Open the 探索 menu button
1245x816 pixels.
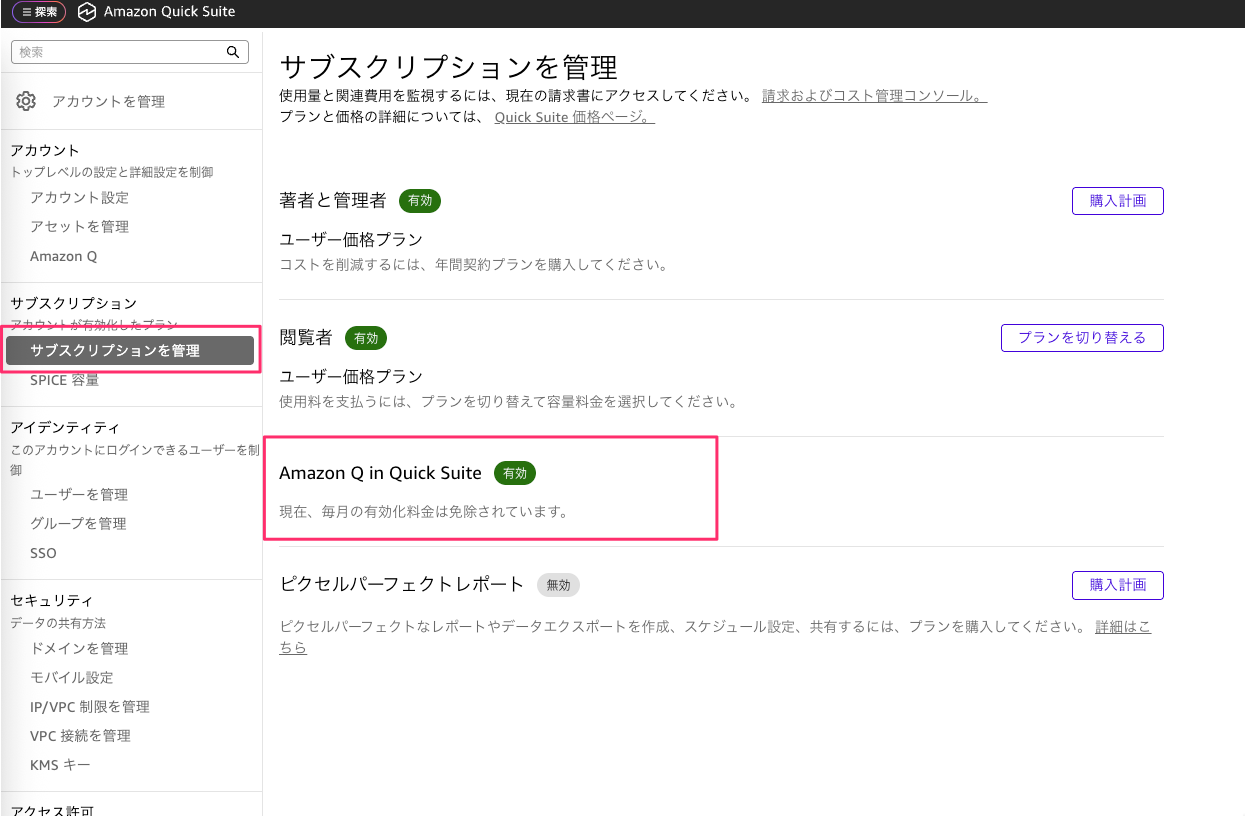[40, 12]
